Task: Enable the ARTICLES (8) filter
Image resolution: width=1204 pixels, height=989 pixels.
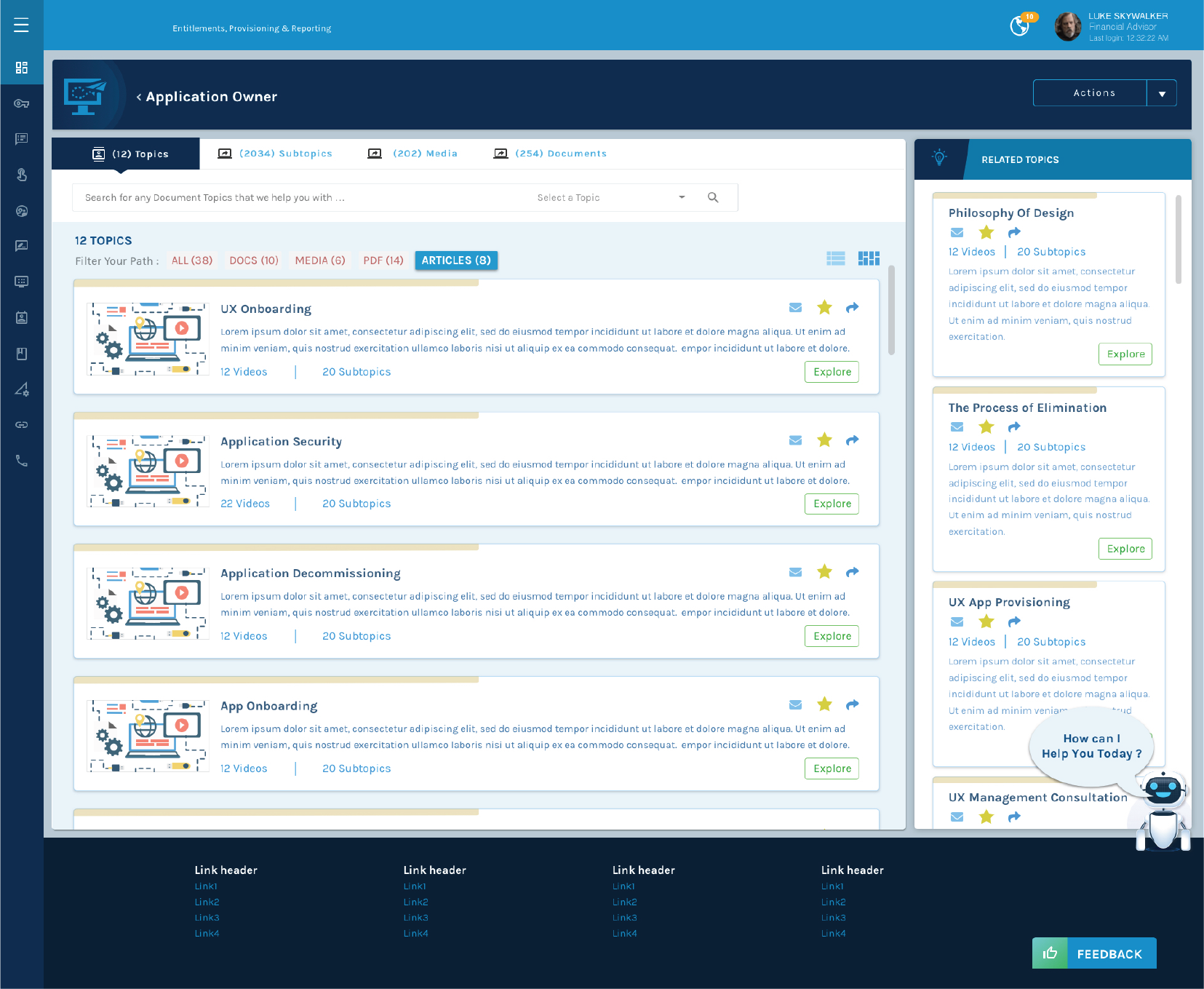Action: click(x=456, y=260)
